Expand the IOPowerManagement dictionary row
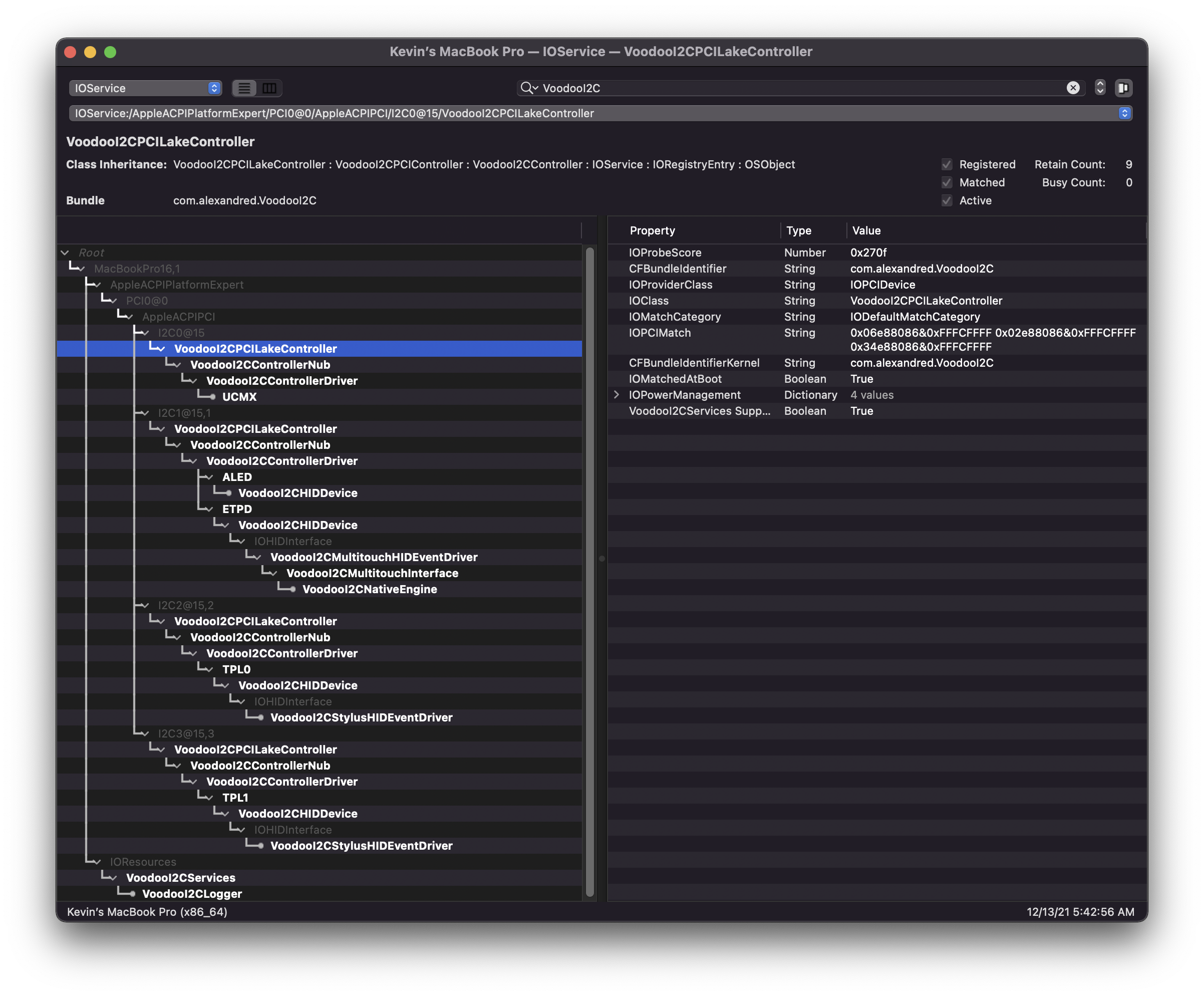This screenshot has height=996, width=1204. coord(617,394)
